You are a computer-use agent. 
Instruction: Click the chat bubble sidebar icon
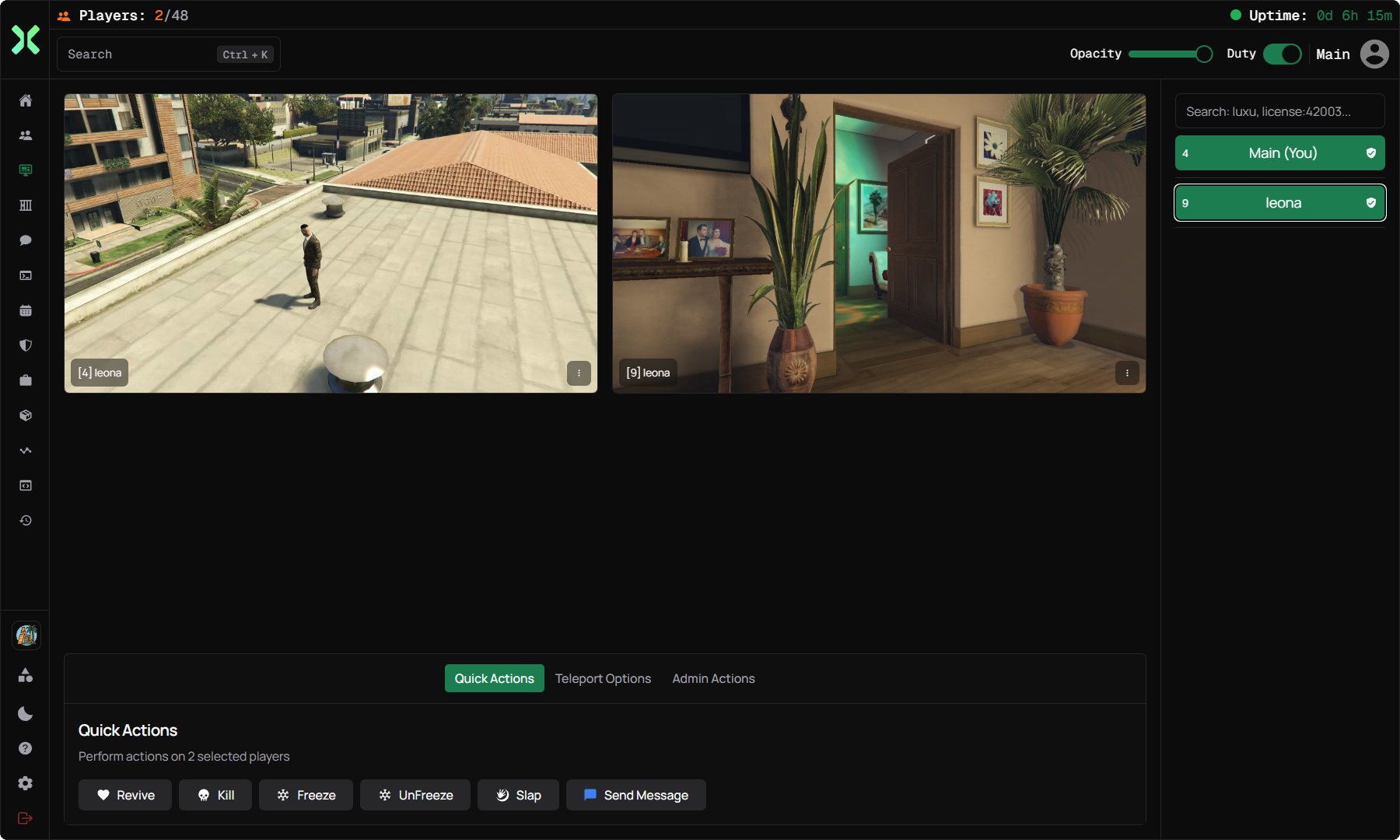(x=26, y=240)
